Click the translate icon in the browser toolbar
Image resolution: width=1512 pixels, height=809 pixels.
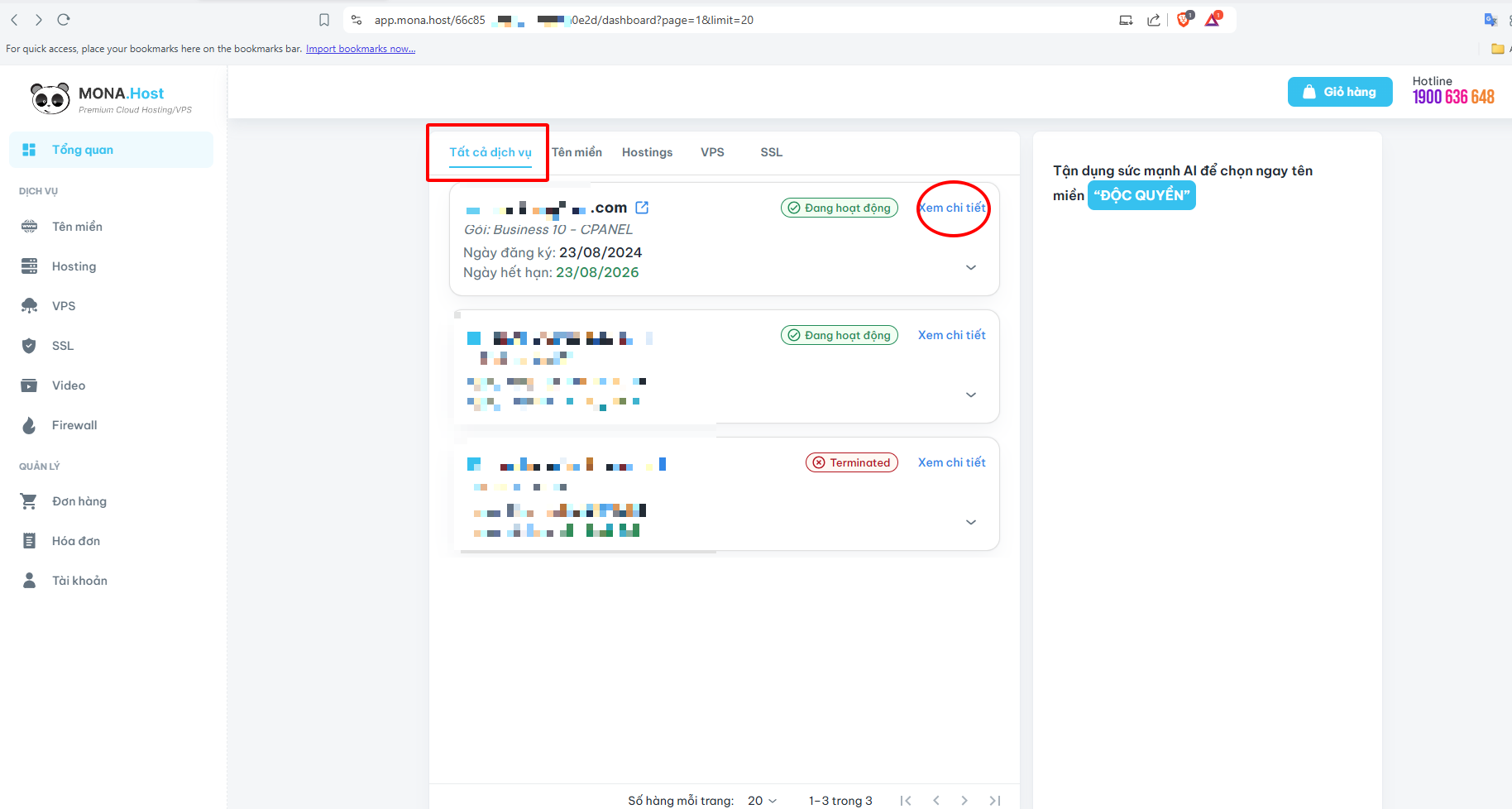point(1490,20)
